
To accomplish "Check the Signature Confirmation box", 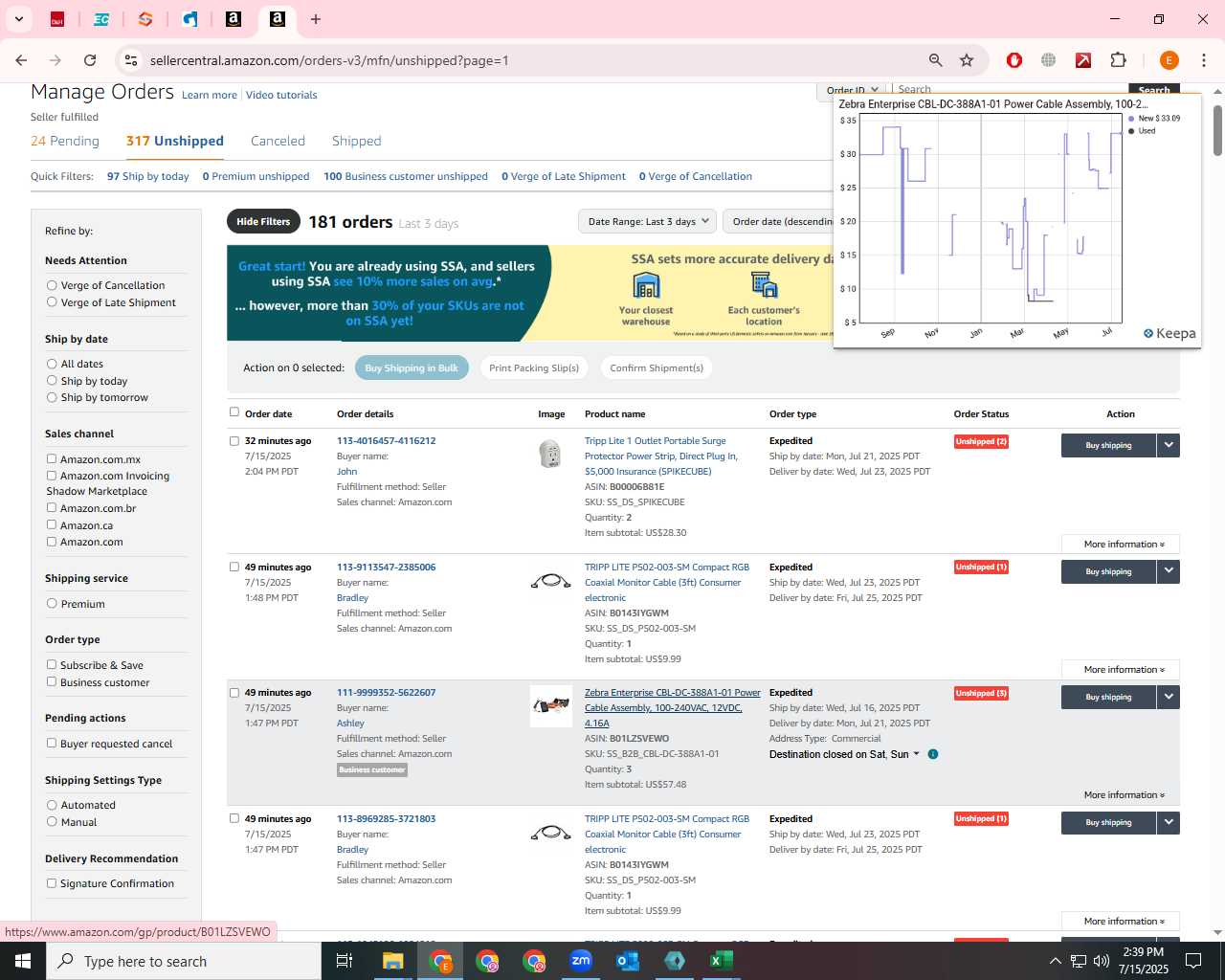I will pyautogui.click(x=52, y=883).
